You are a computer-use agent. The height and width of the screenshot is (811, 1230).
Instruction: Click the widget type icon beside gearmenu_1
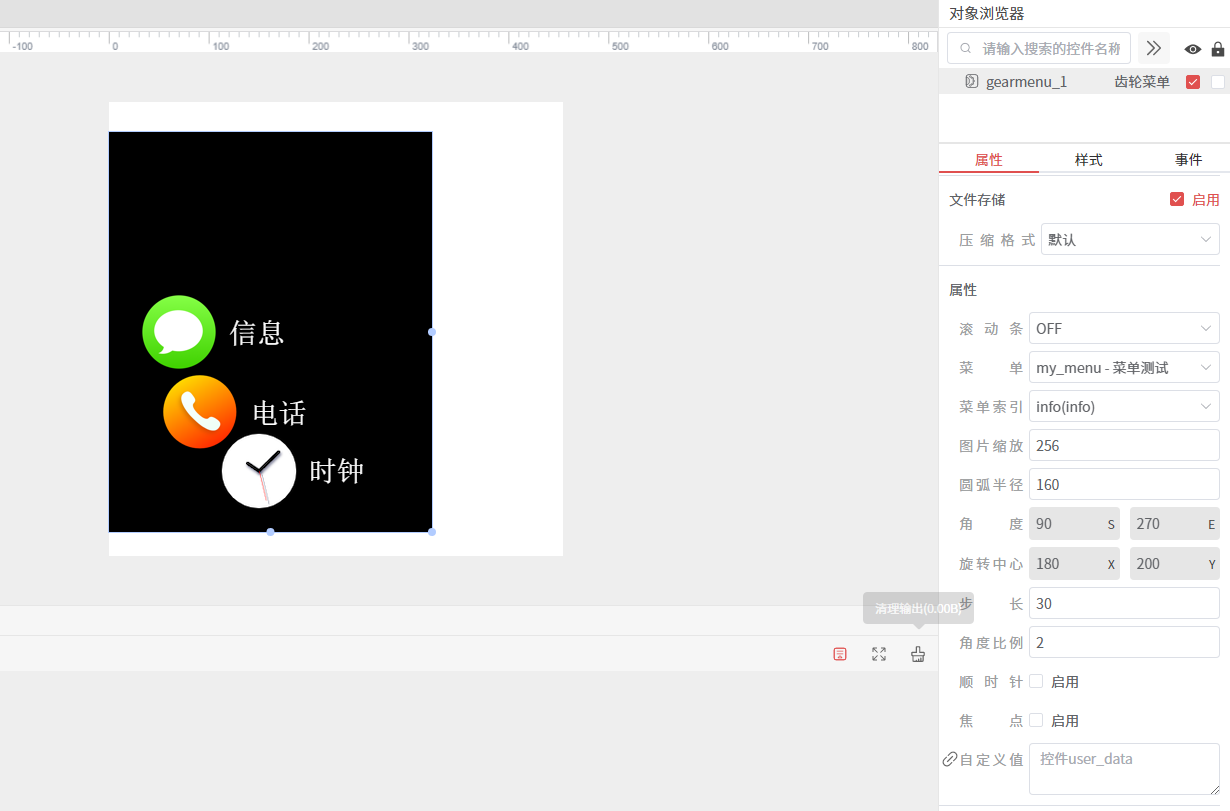971,81
